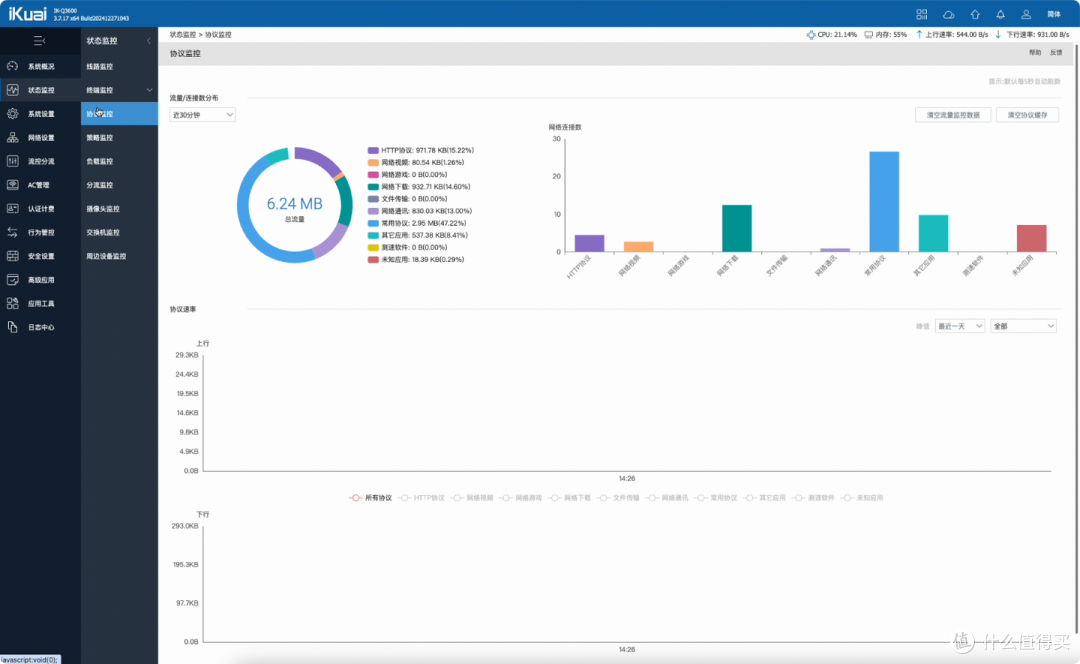Screen dimensions: 1080x664
Task: Click the 6.24 MB donut chart center
Action: click(x=294, y=205)
